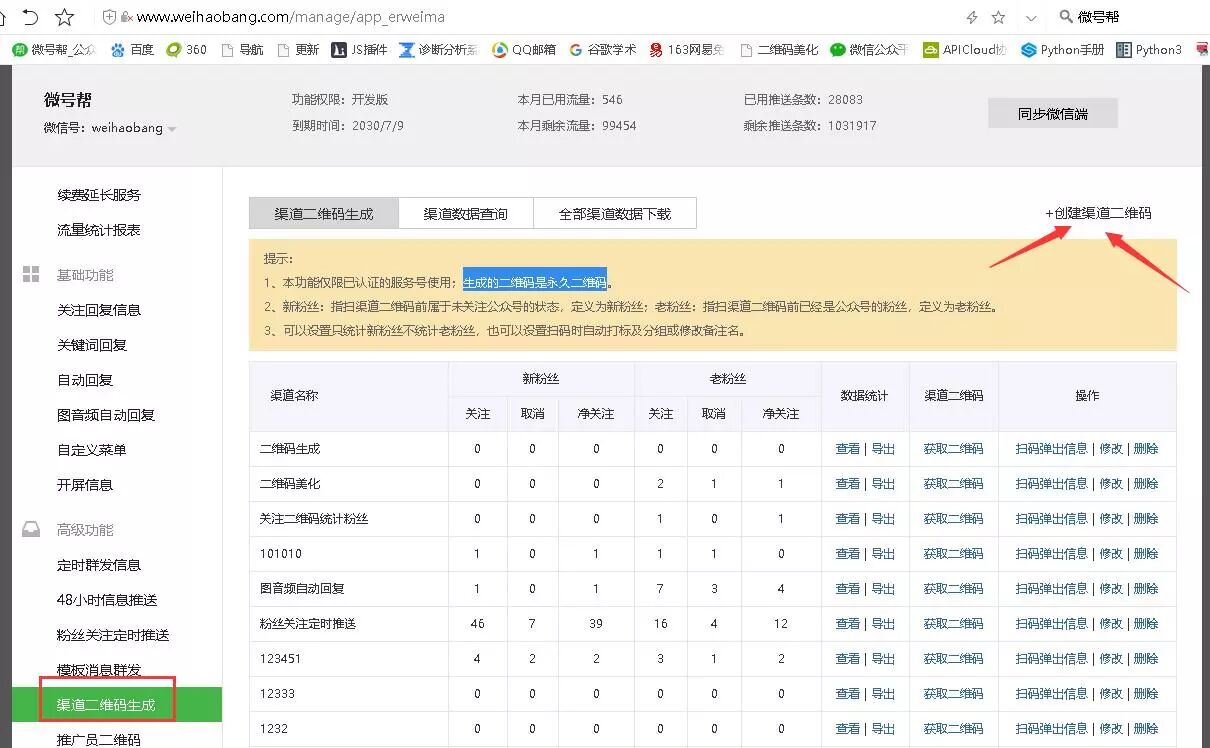This screenshot has width=1210, height=748.
Task: Open the QQ邮箱 bookmark
Action: [x=525, y=49]
